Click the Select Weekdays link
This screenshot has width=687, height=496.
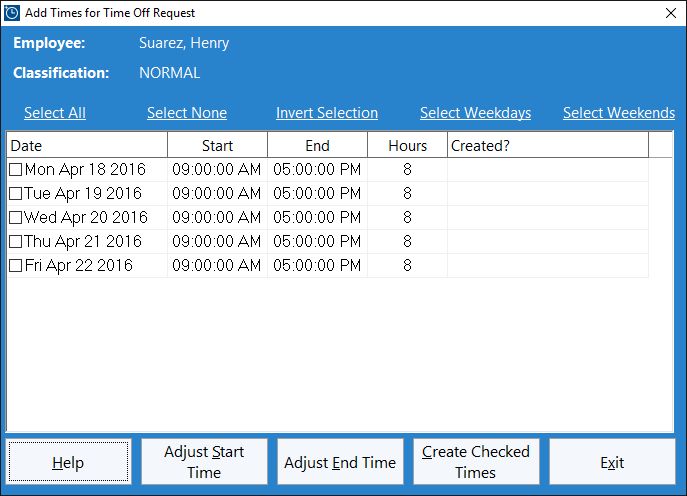coord(475,113)
